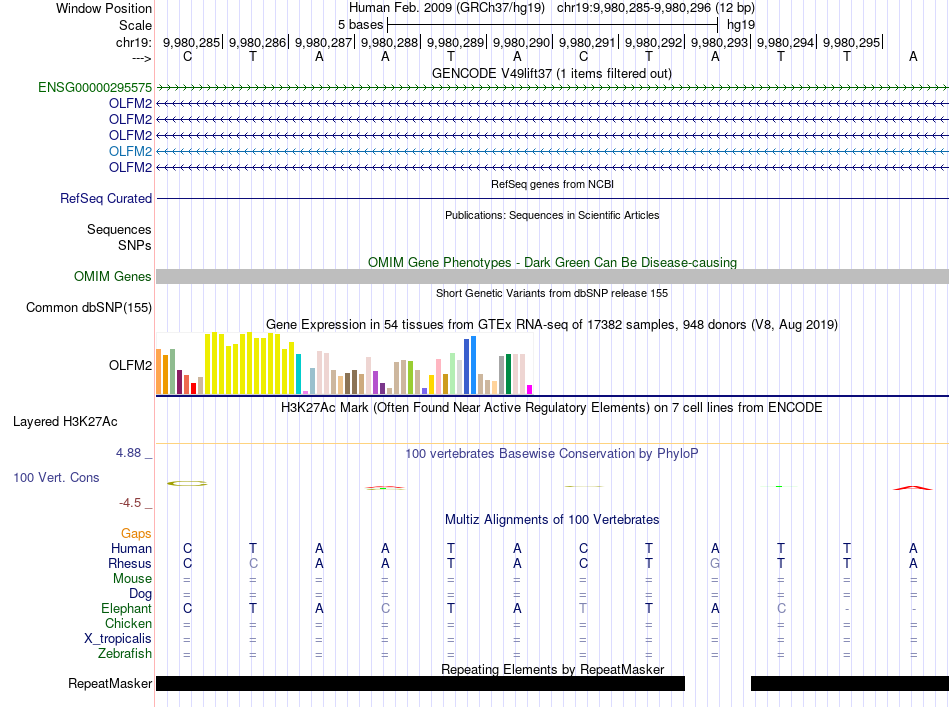Screen dimensions: 950x707
Task: Click the 100 Vert. Cons label
Action: tap(56, 477)
